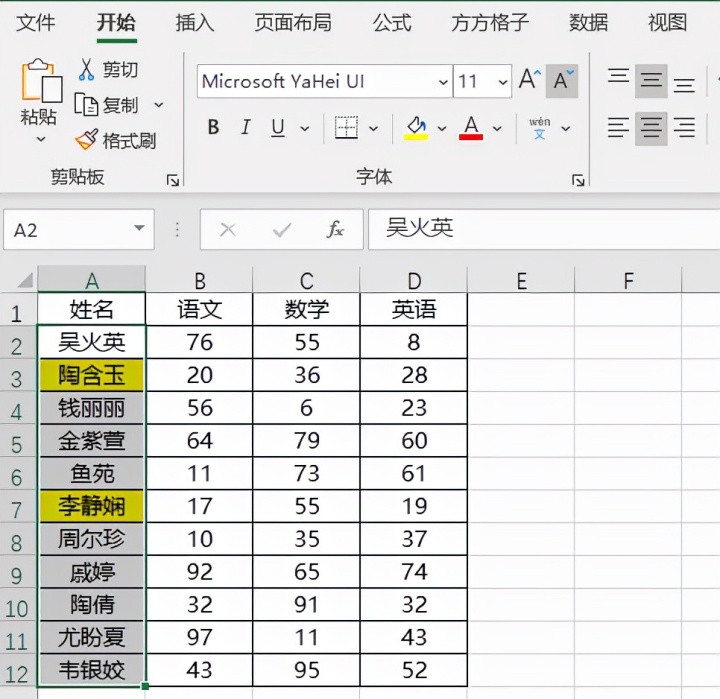Click the fill handle on selection

[x=145, y=686]
